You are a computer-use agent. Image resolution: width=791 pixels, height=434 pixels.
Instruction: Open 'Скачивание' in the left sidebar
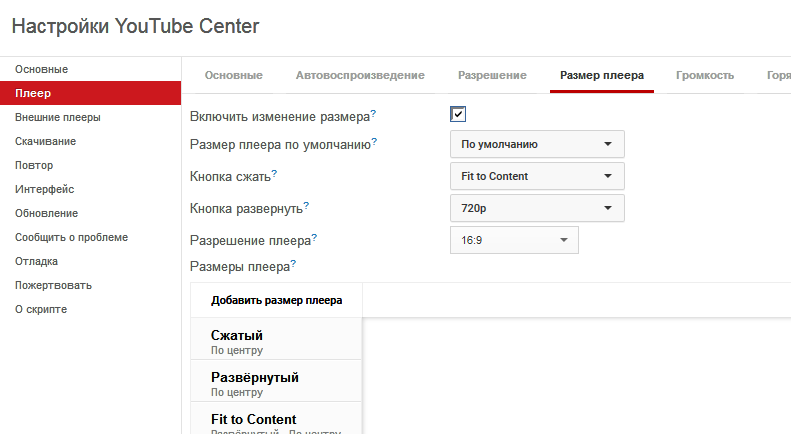point(45,141)
